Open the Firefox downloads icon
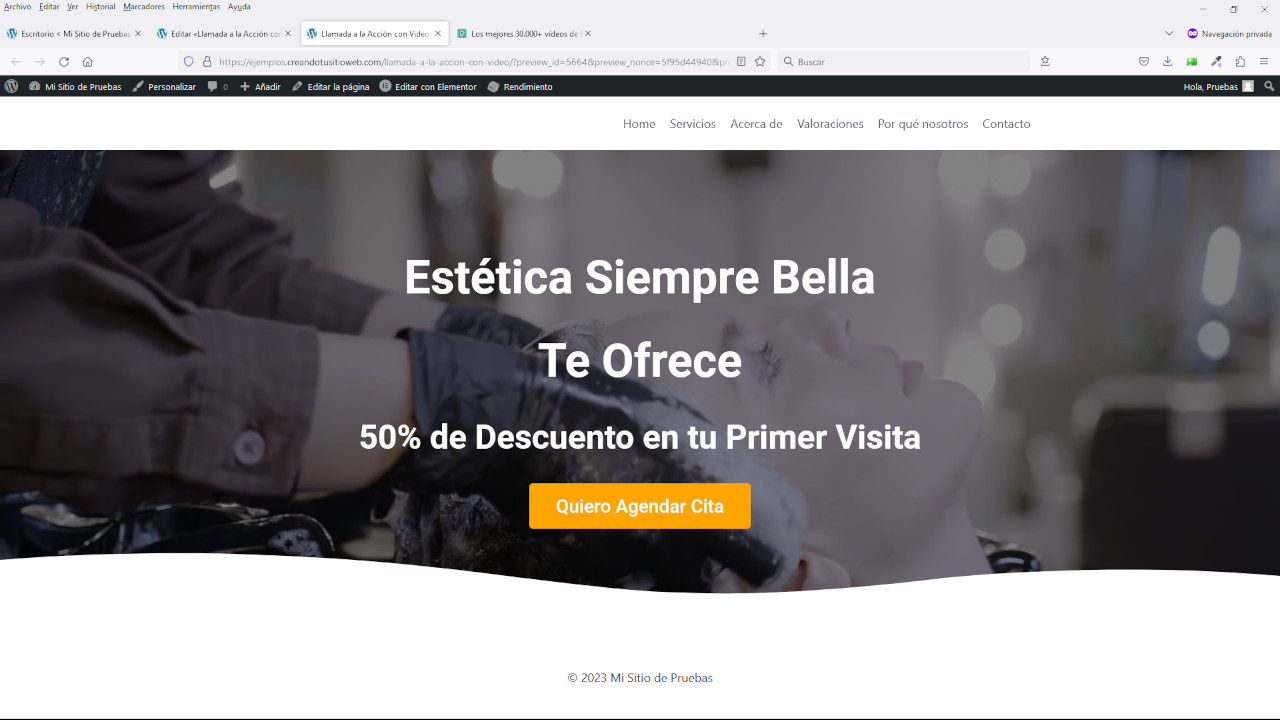This screenshot has width=1280, height=720. [1168, 62]
